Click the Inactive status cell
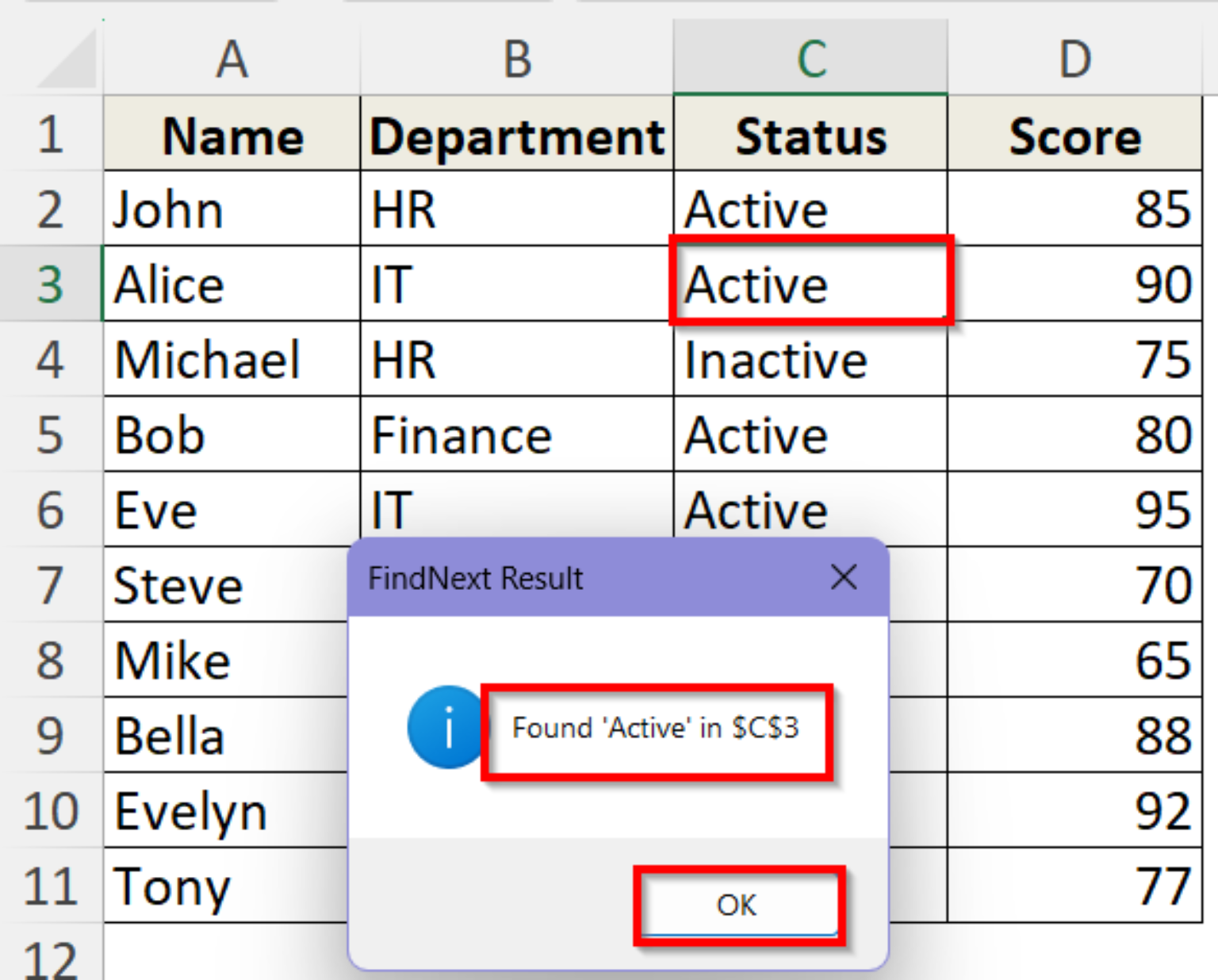 click(810, 359)
